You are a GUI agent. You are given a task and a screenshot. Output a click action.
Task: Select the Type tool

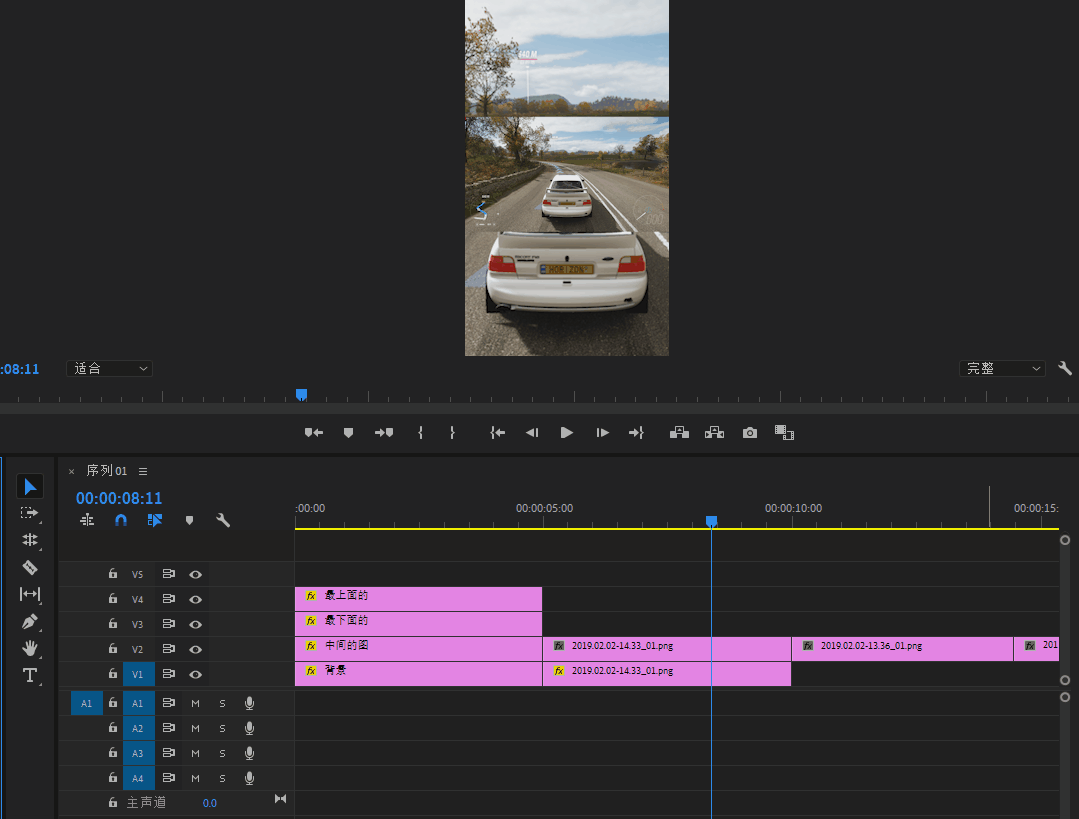click(30, 675)
